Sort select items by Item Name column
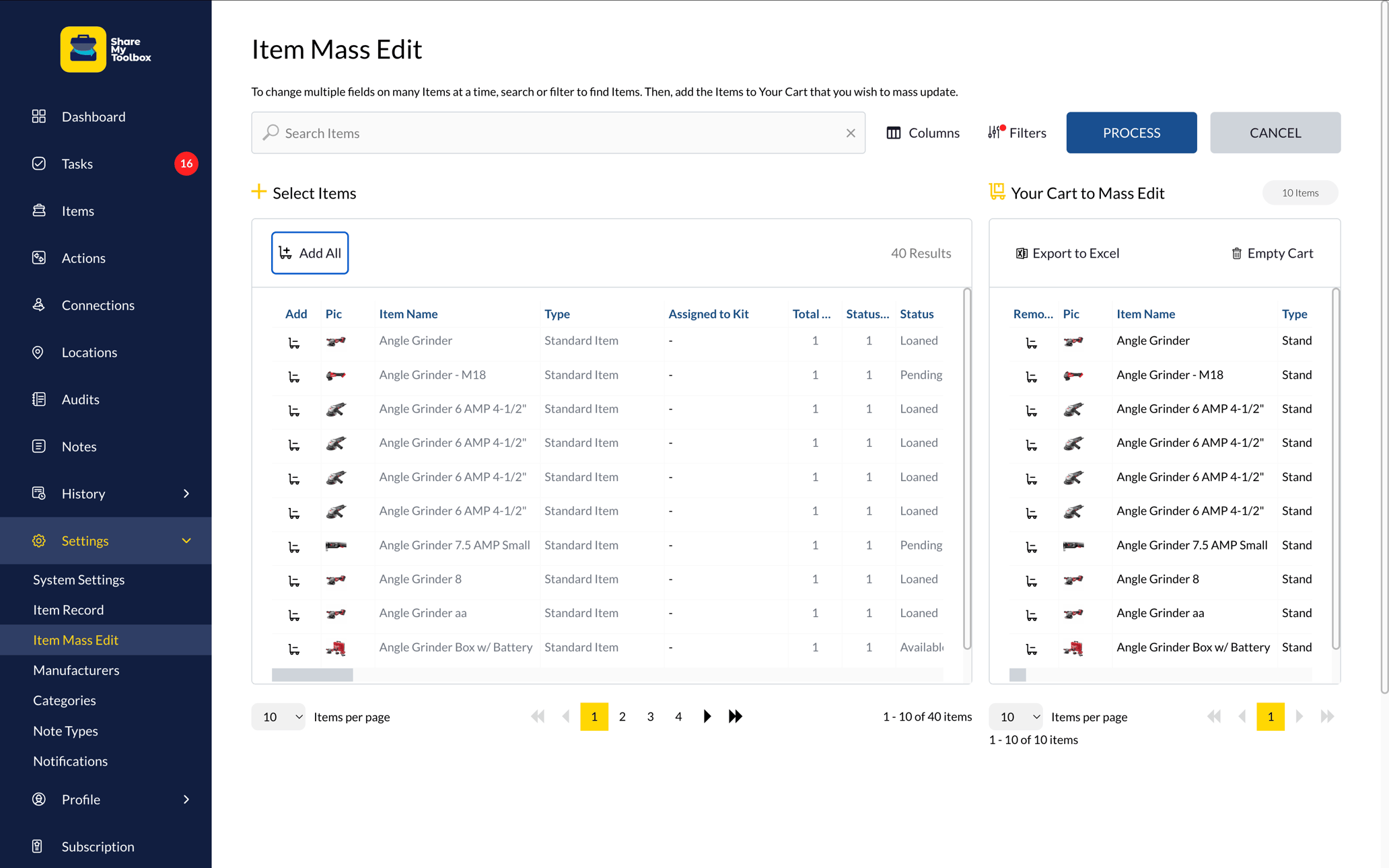The image size is (1389, 868). pos(408,314)
